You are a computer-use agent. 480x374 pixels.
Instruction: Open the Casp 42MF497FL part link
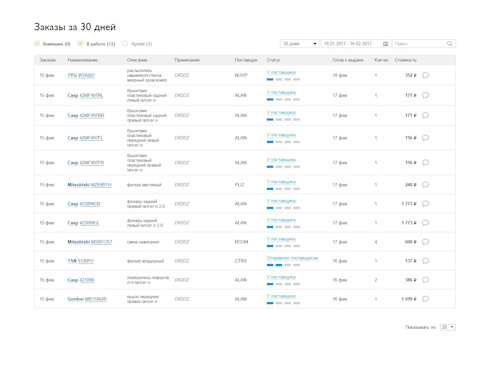point(85,138)
